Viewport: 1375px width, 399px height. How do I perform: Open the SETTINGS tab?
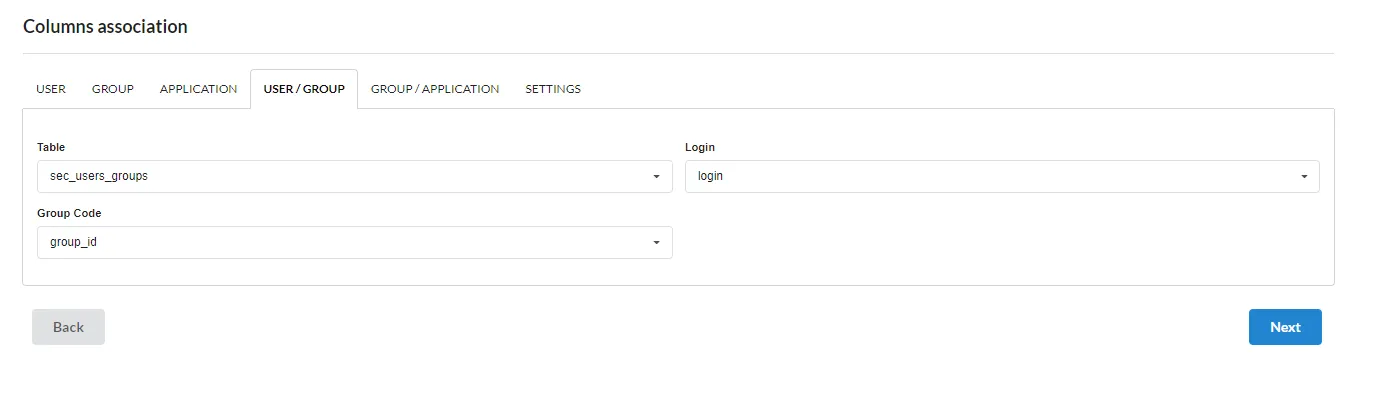[x=553, y=89]
